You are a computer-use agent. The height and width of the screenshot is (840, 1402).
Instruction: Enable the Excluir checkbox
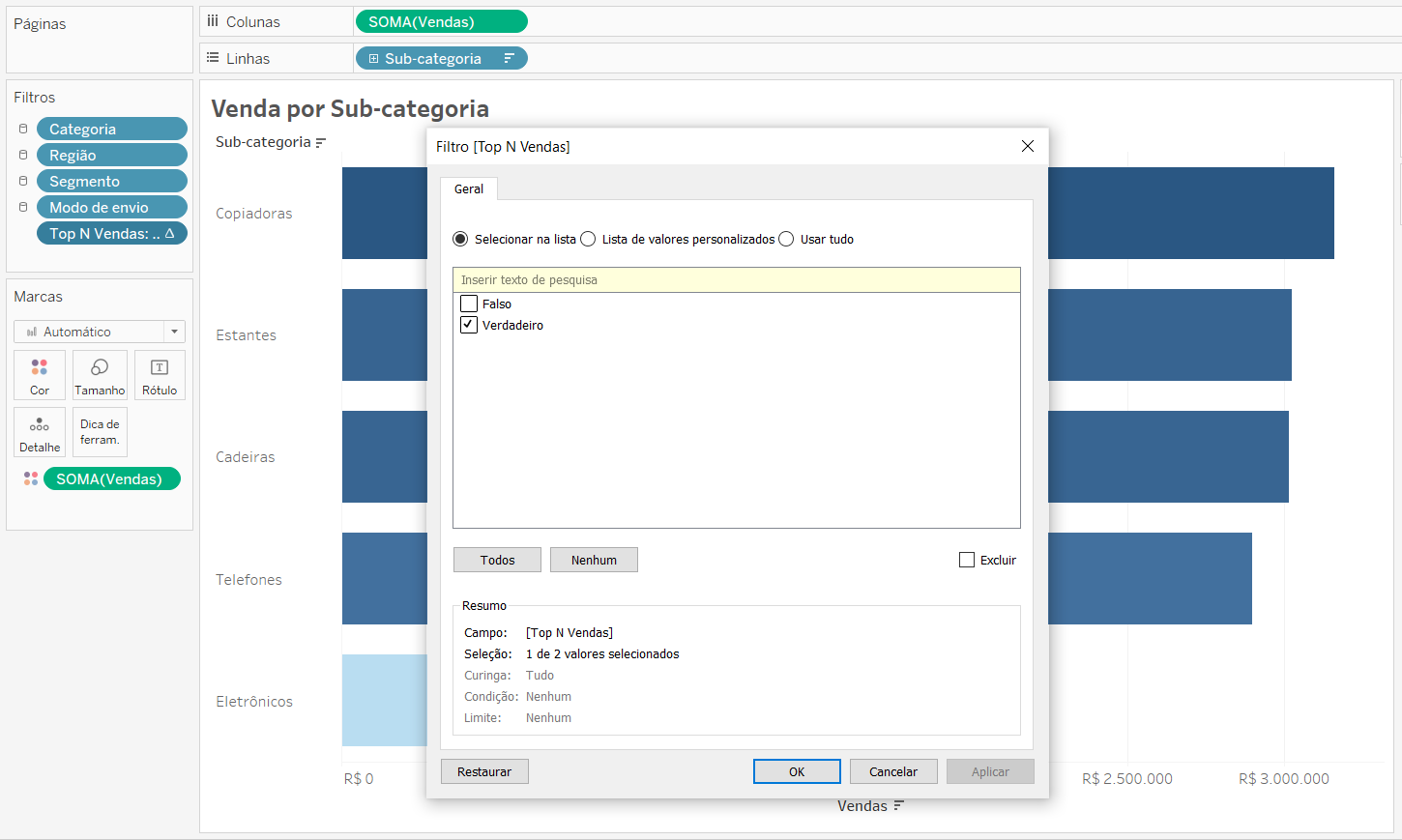coord(967,560)
